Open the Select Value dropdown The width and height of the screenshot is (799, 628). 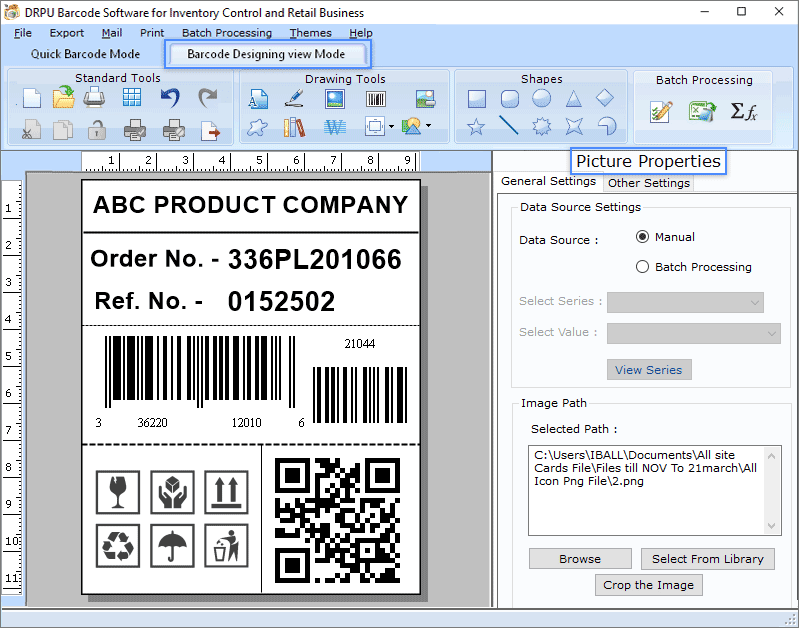(694, 333)
